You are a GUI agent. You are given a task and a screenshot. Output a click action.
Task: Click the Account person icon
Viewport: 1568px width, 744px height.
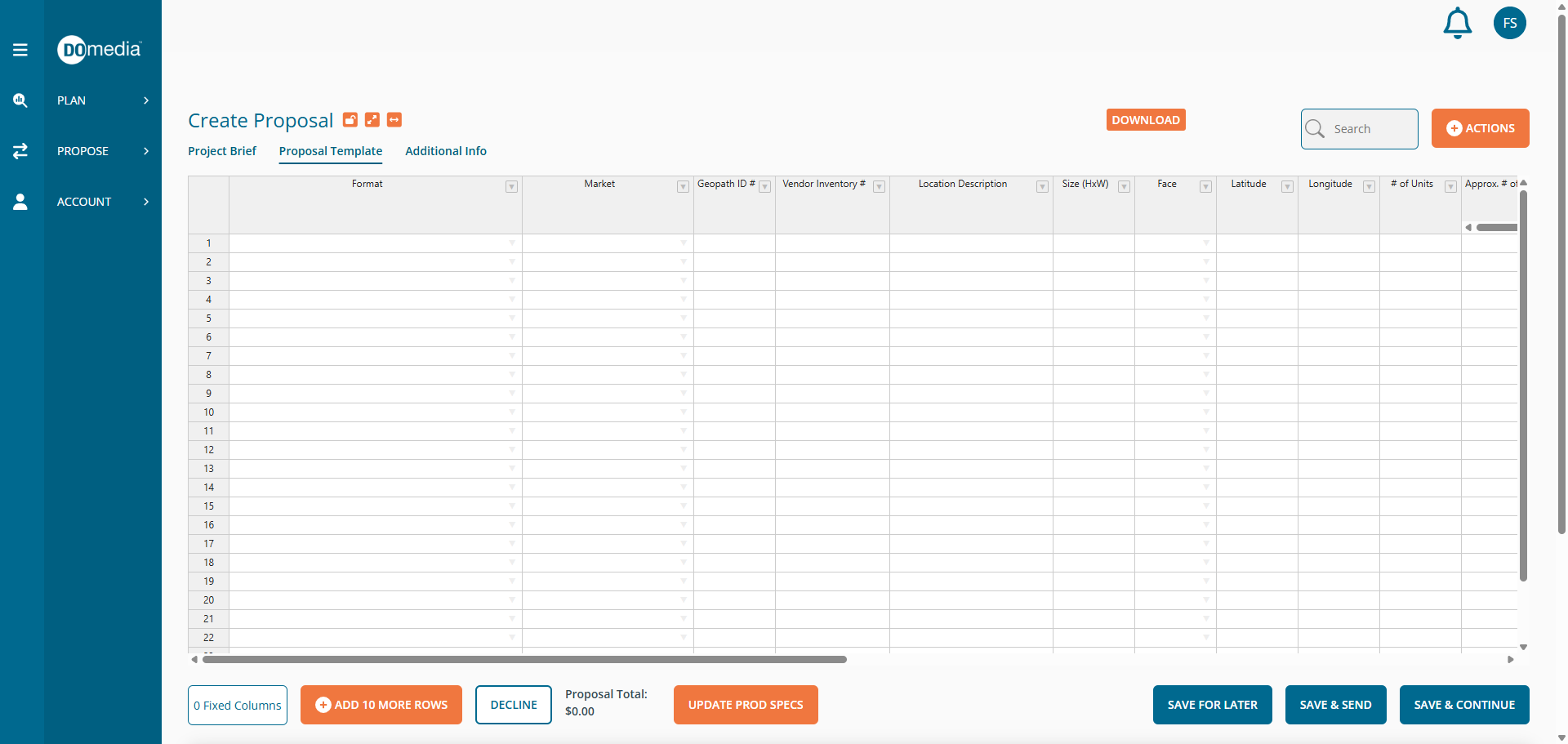(20, 202)
